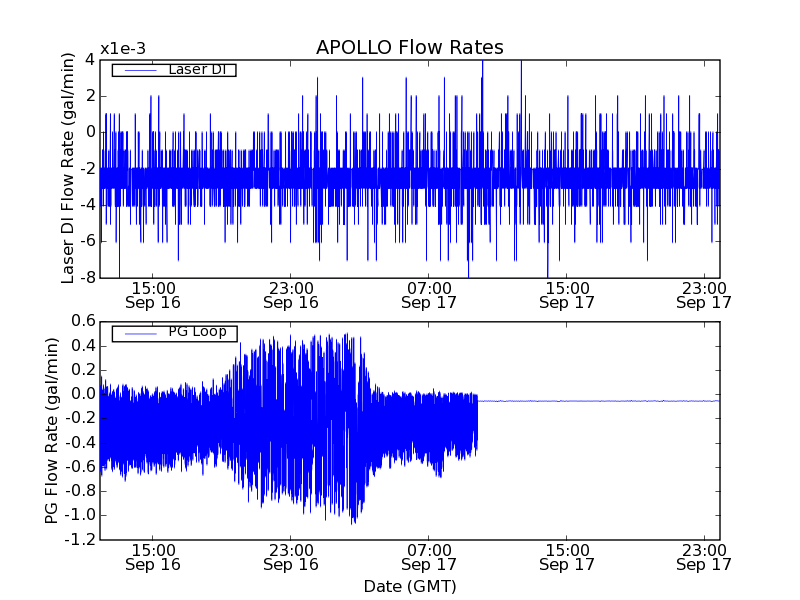The image size is (800, 600).
Task: Click '15:00 Sep 16' under the PG Loop plot
Action: pos(153,558)
